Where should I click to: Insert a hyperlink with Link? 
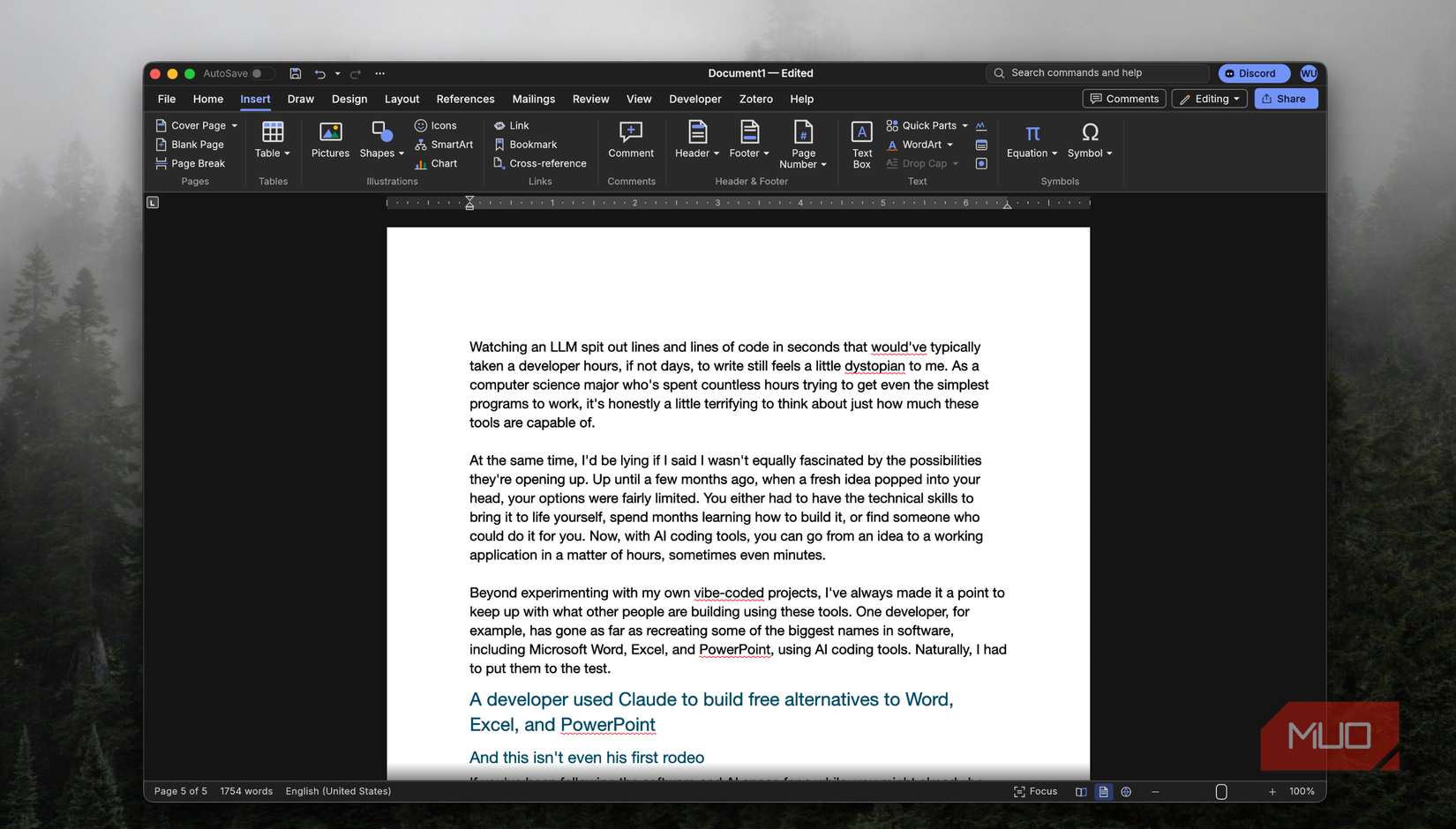click(x=512, y=126)
